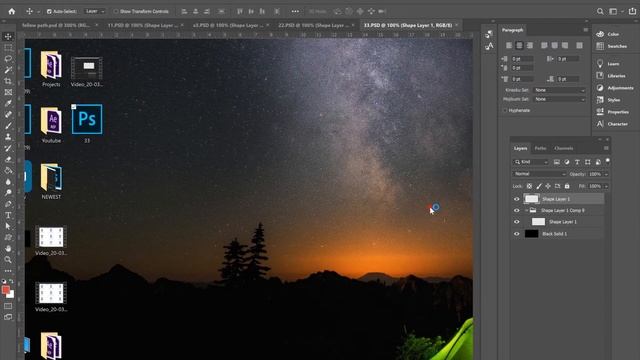Center-align the paragraph text
Image resolution: width=640 pixels, height=360 pixels.
[x=519, y=45]
